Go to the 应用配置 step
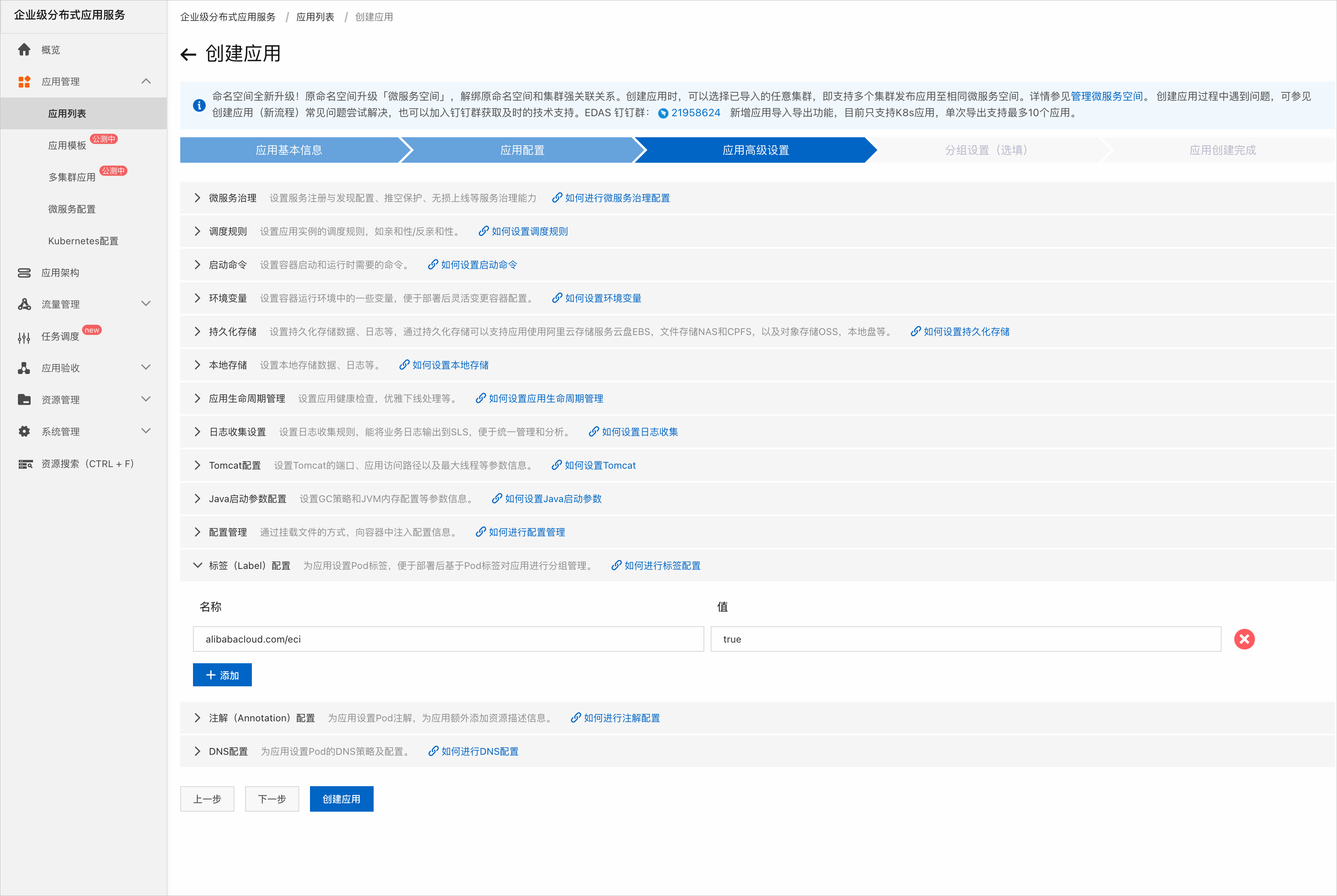1337x896 pixels. pyautogui.click(x=522, y=150)
